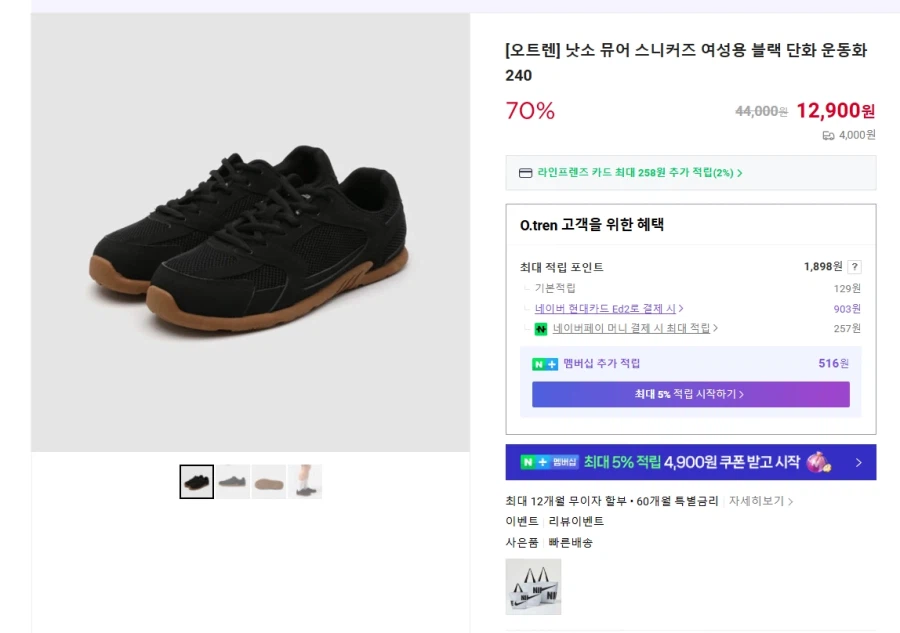Click the green Naver Pay icon
The height and width of the screenshot is (633, 900).
point(539,328)
